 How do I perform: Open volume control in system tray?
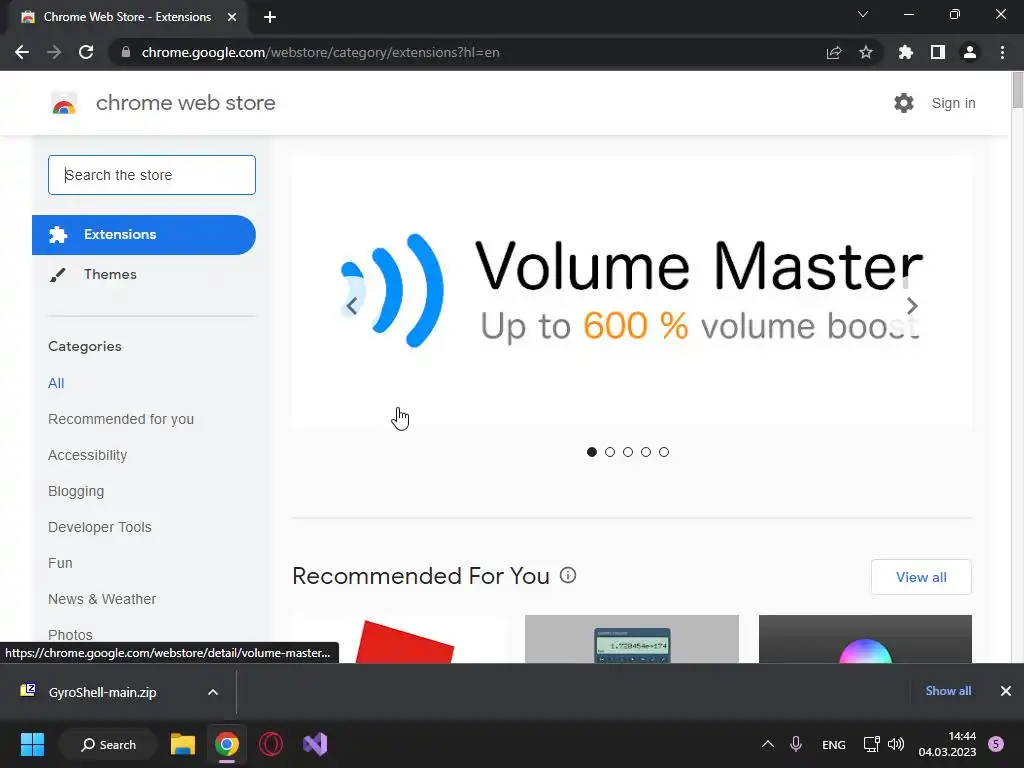click(x=896, y=744)
